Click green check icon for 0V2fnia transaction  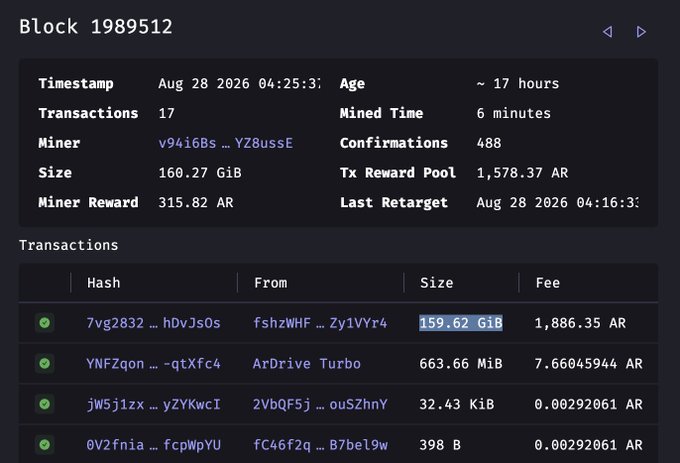tap(45, 444)
